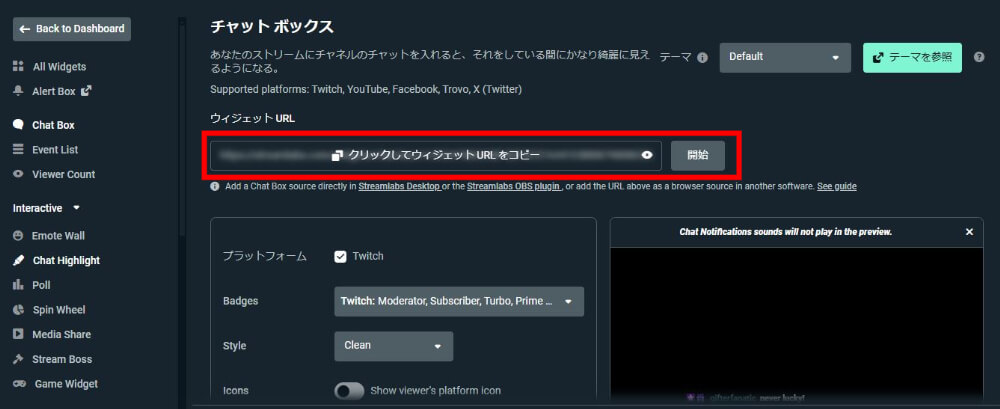Click the Media Share play icon

pos(19,334)
